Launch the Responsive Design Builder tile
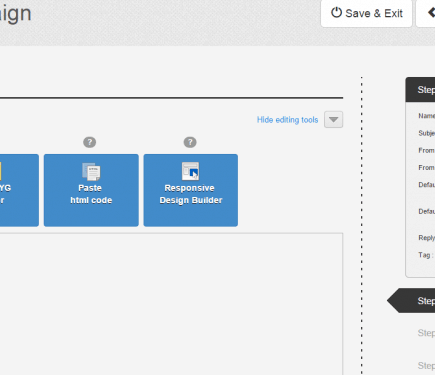The image size is (435, 375). click(191, 190)
